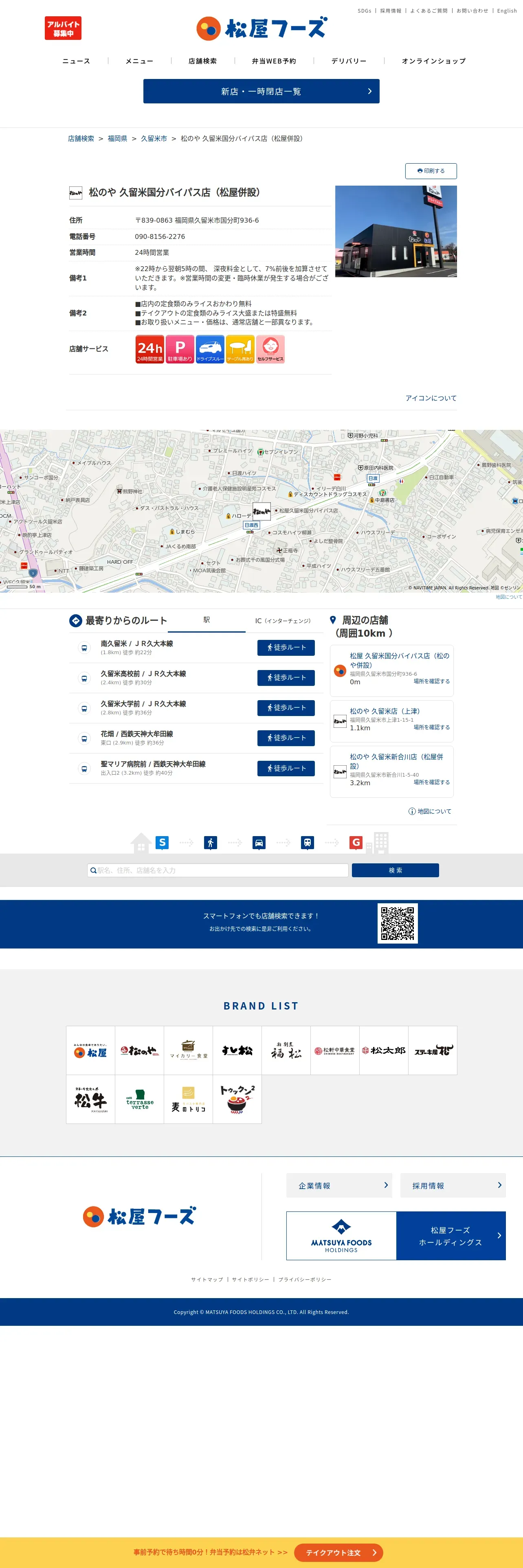The height and width of the screenshot is (1568, 523).
Task: Open the デリバリー navigation item
Action: tap(349, 61)
